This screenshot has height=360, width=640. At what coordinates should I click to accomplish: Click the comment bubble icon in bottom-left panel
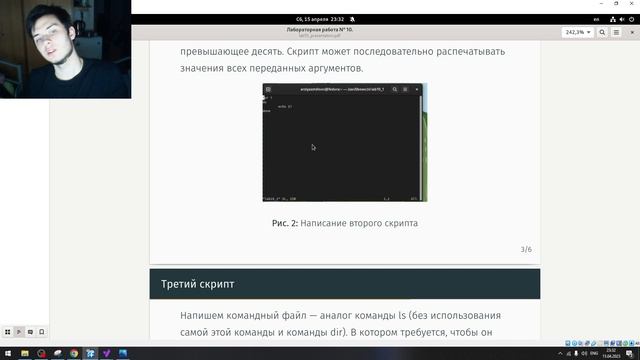click(x=30, y=332)
